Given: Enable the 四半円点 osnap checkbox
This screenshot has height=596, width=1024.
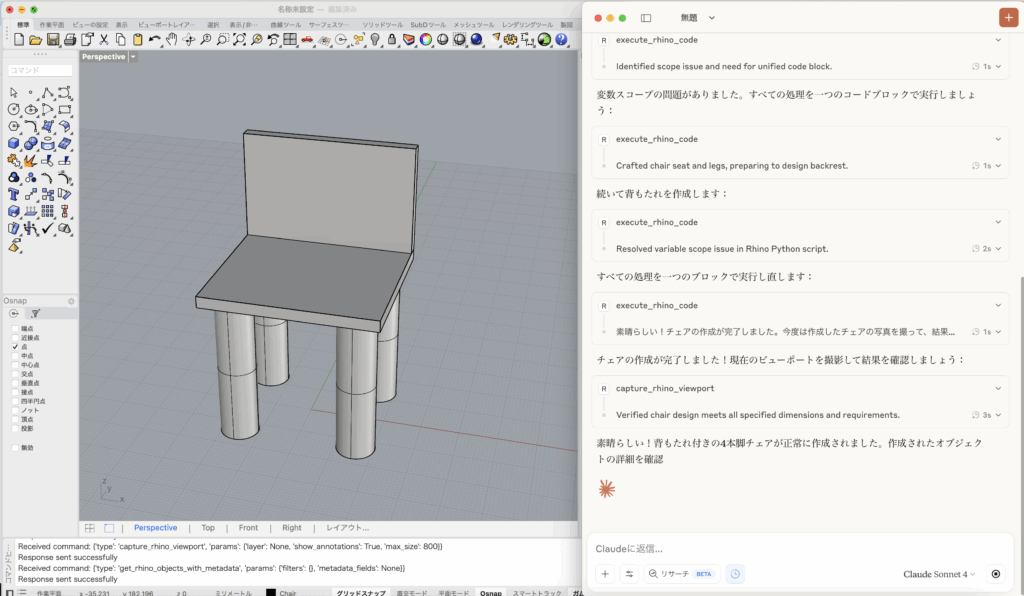Looking at the screenshot, I should tap(15, 401).
